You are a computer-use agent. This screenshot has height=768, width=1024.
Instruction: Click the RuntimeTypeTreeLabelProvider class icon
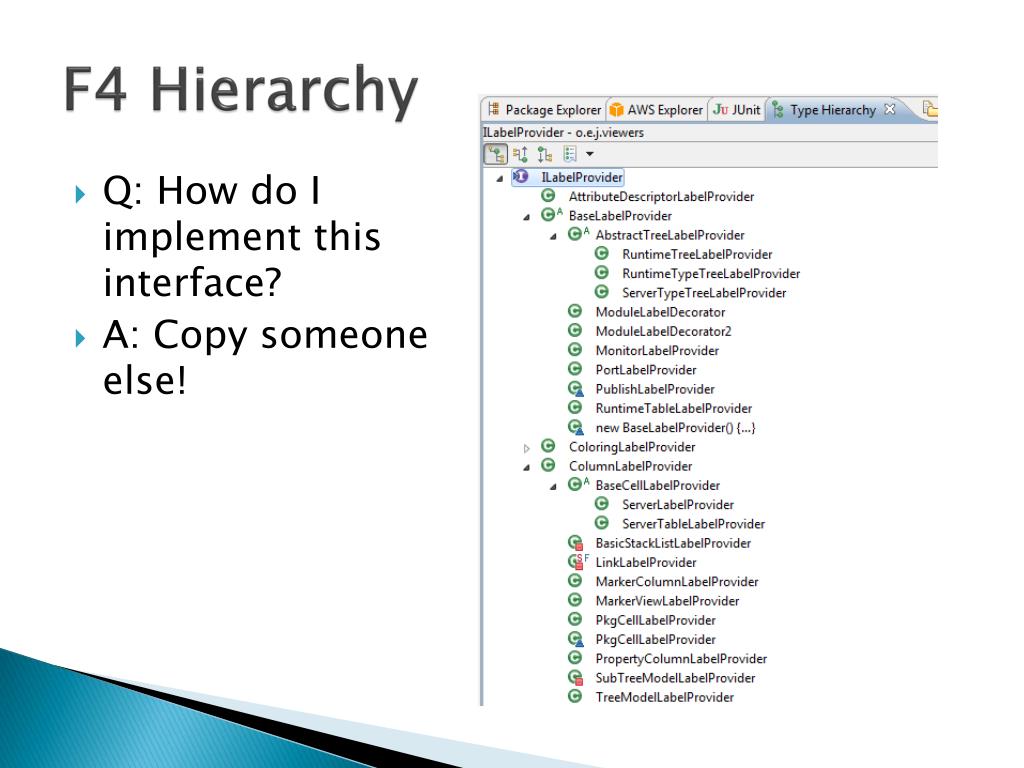[601, 272]
